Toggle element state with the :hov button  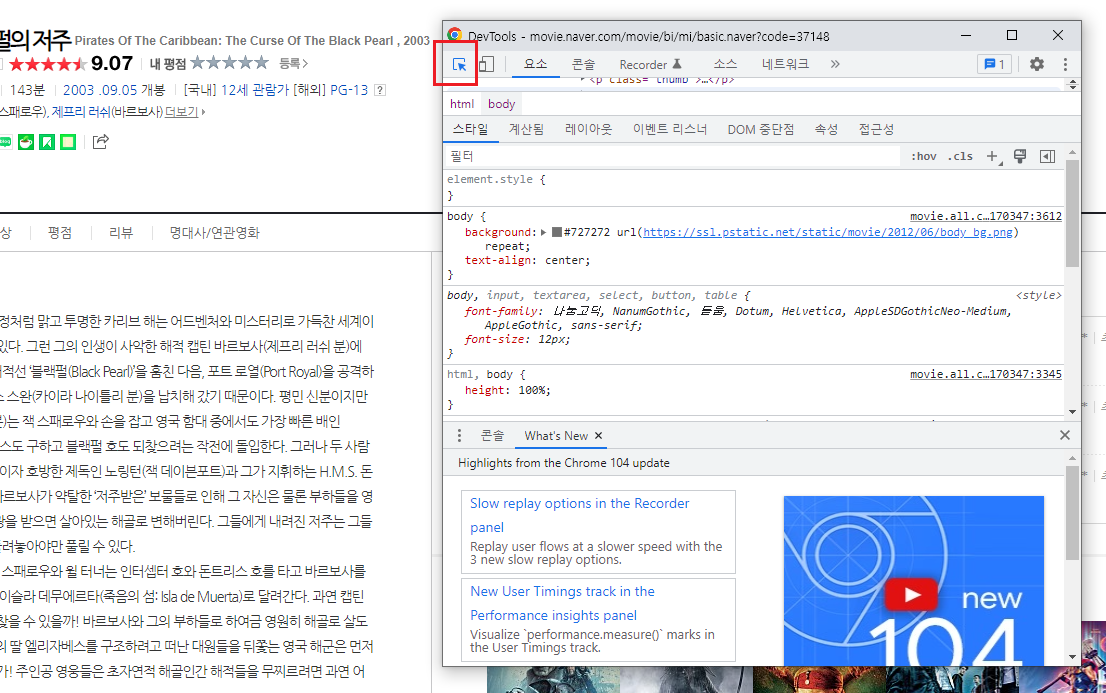coord(922,156)
